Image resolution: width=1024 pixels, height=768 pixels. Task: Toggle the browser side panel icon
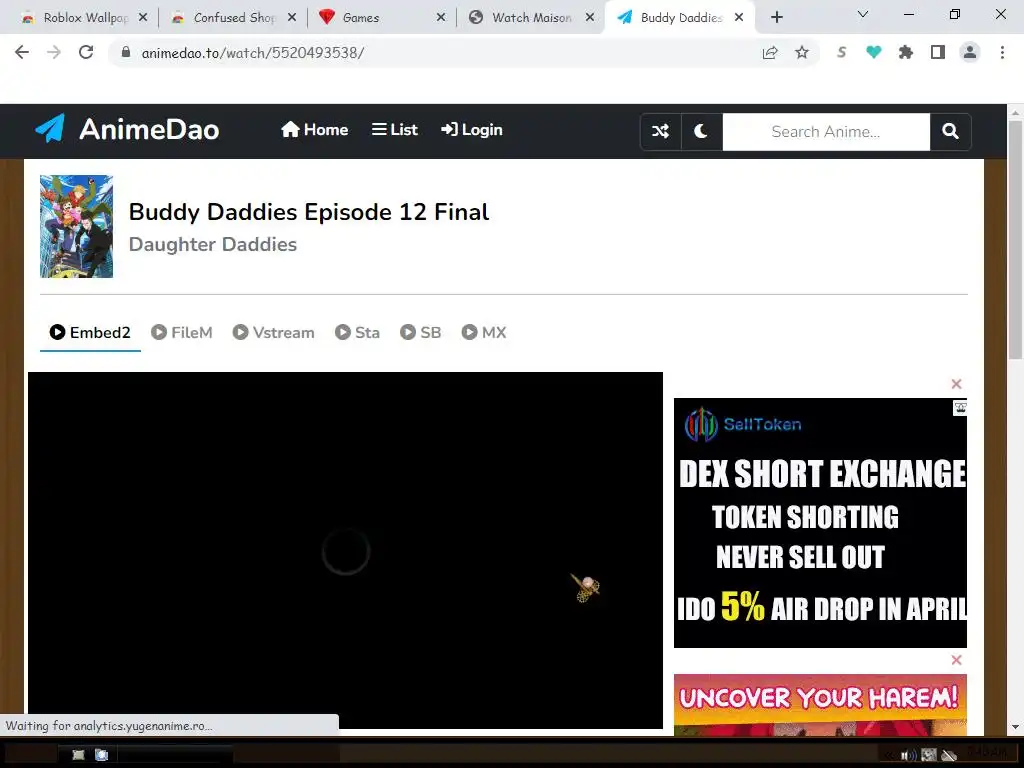coord(938,52)
